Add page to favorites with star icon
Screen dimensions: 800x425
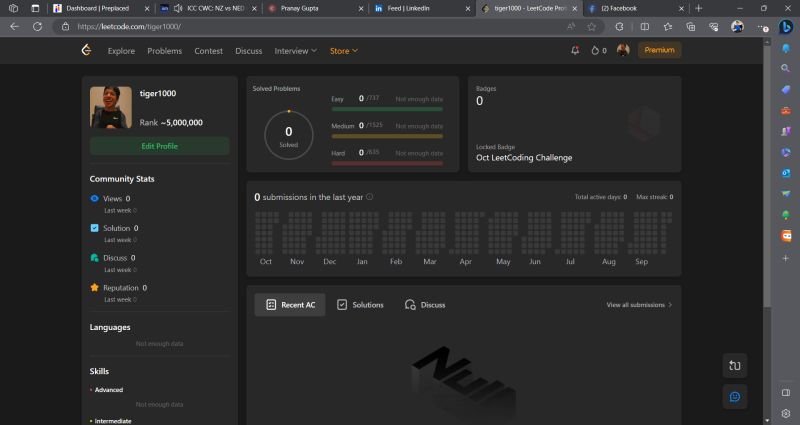point(591,27)
